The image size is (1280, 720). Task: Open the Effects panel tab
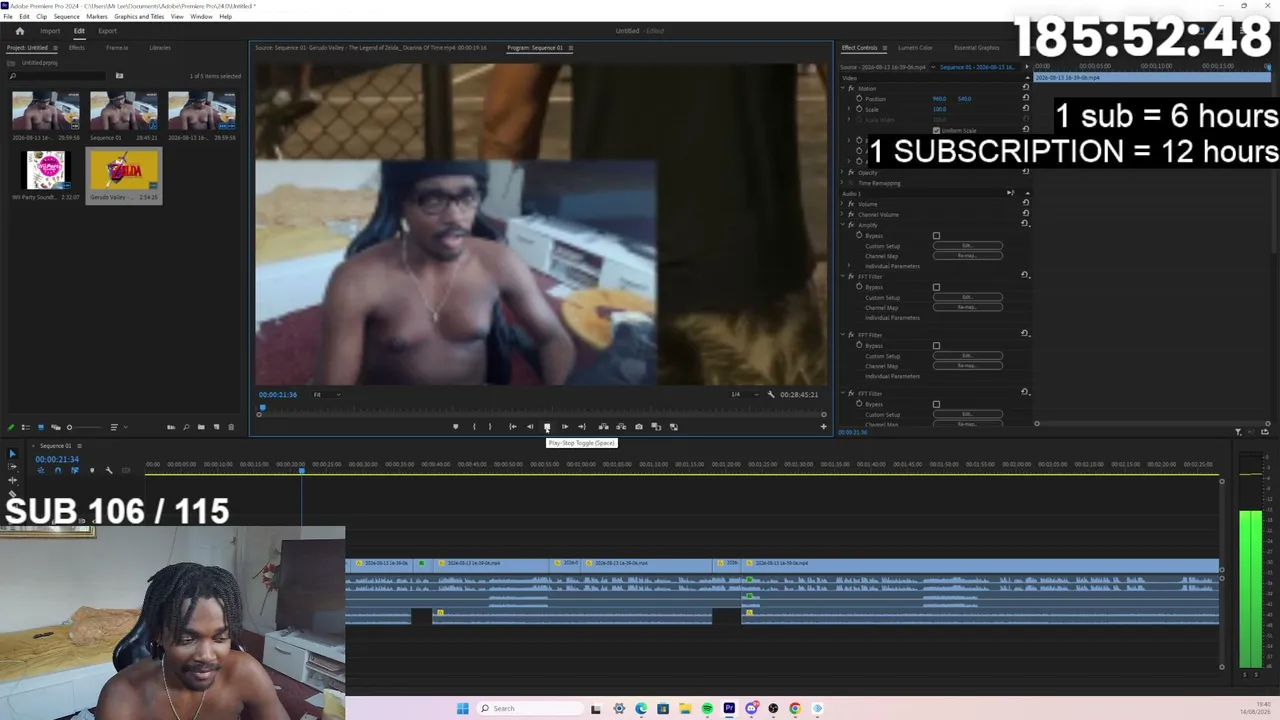[76, 48]
